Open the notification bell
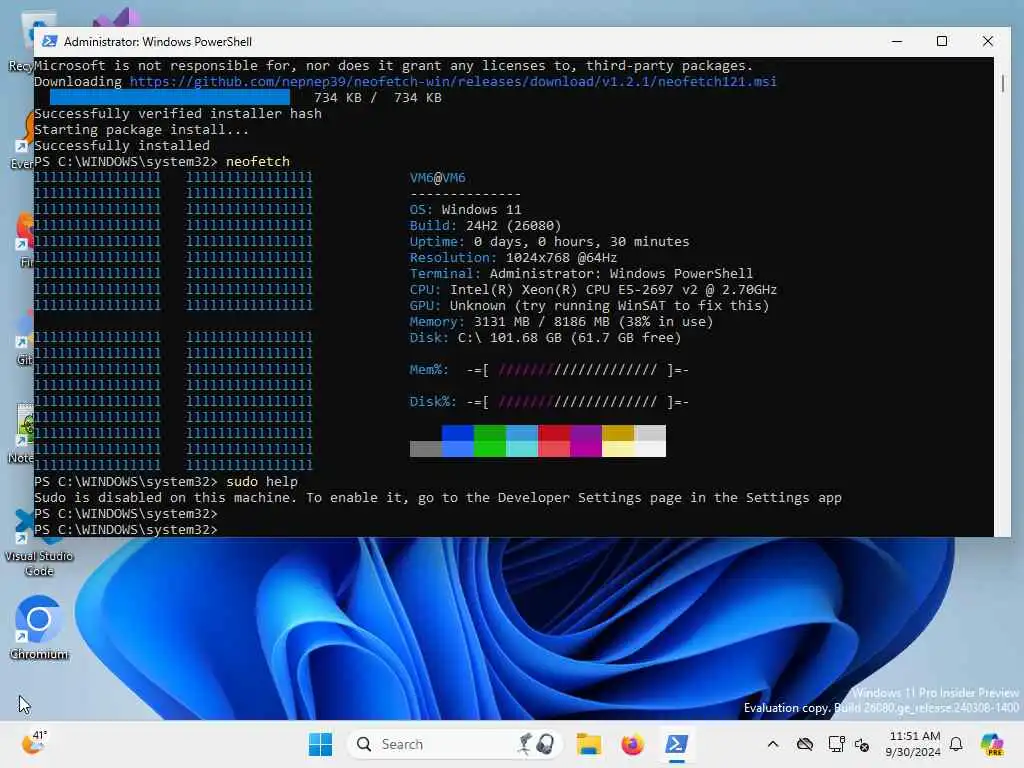The width and height of the screenshot is (1024, 768). 956,744
